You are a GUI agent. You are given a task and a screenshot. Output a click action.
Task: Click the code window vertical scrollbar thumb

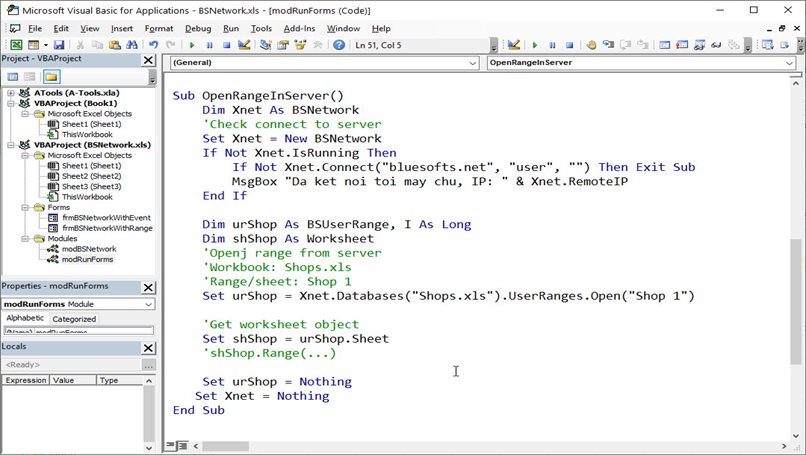coord(795,302)
